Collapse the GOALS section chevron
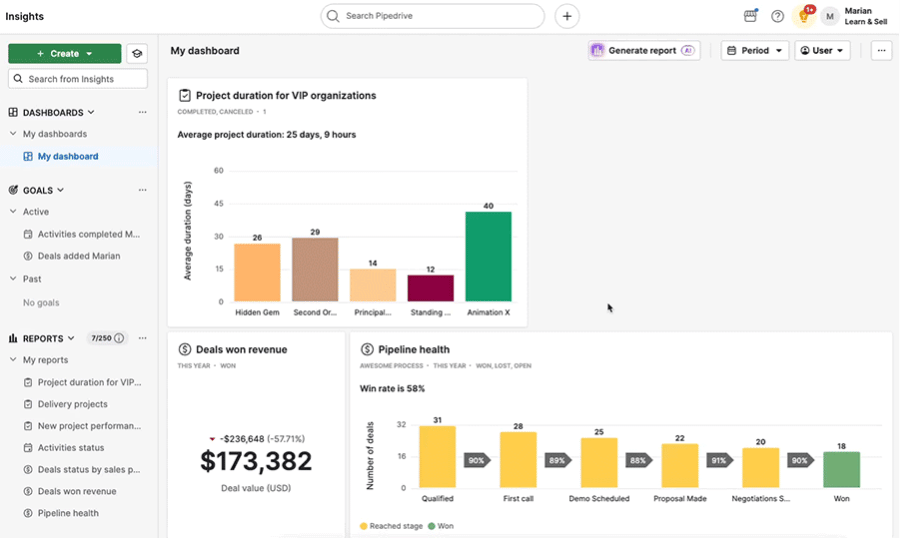Screen dimensions: 900x538 click(60, 189)
